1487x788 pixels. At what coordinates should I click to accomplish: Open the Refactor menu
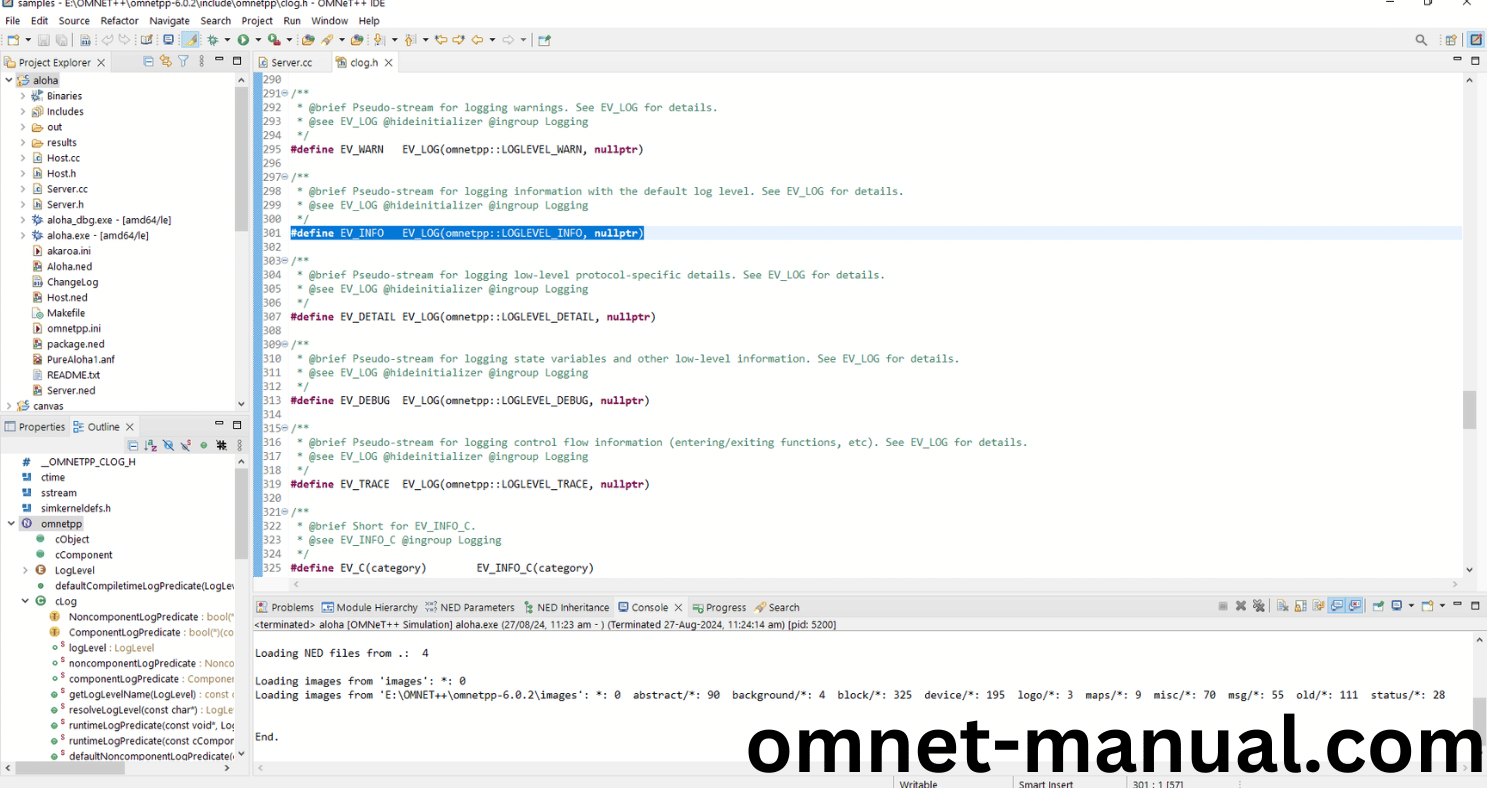click(119, 20)
